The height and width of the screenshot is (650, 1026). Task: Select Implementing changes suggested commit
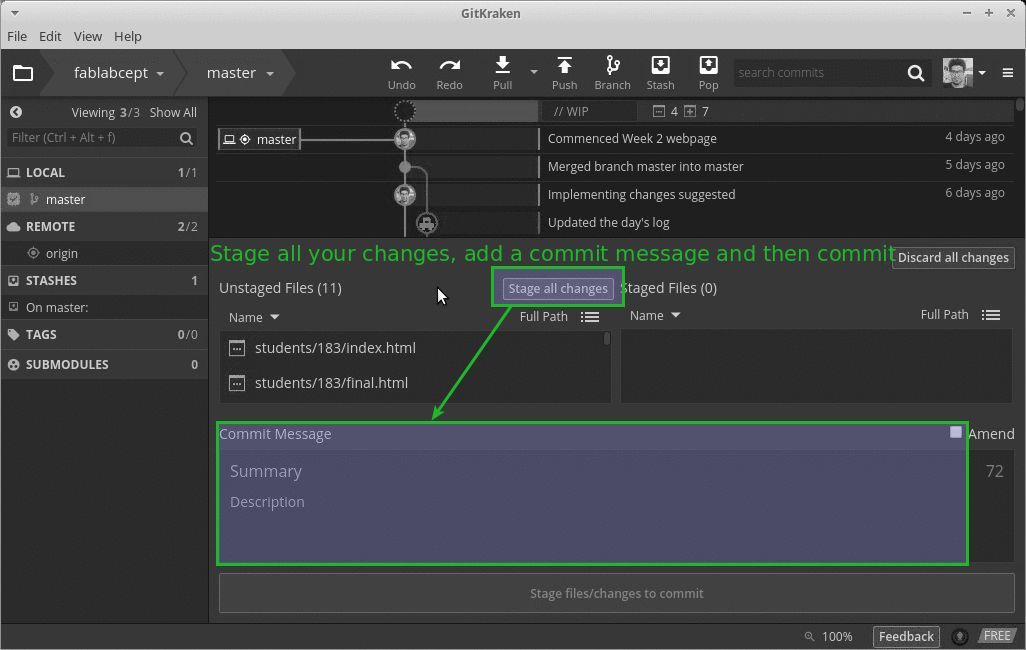coord(641,194)
